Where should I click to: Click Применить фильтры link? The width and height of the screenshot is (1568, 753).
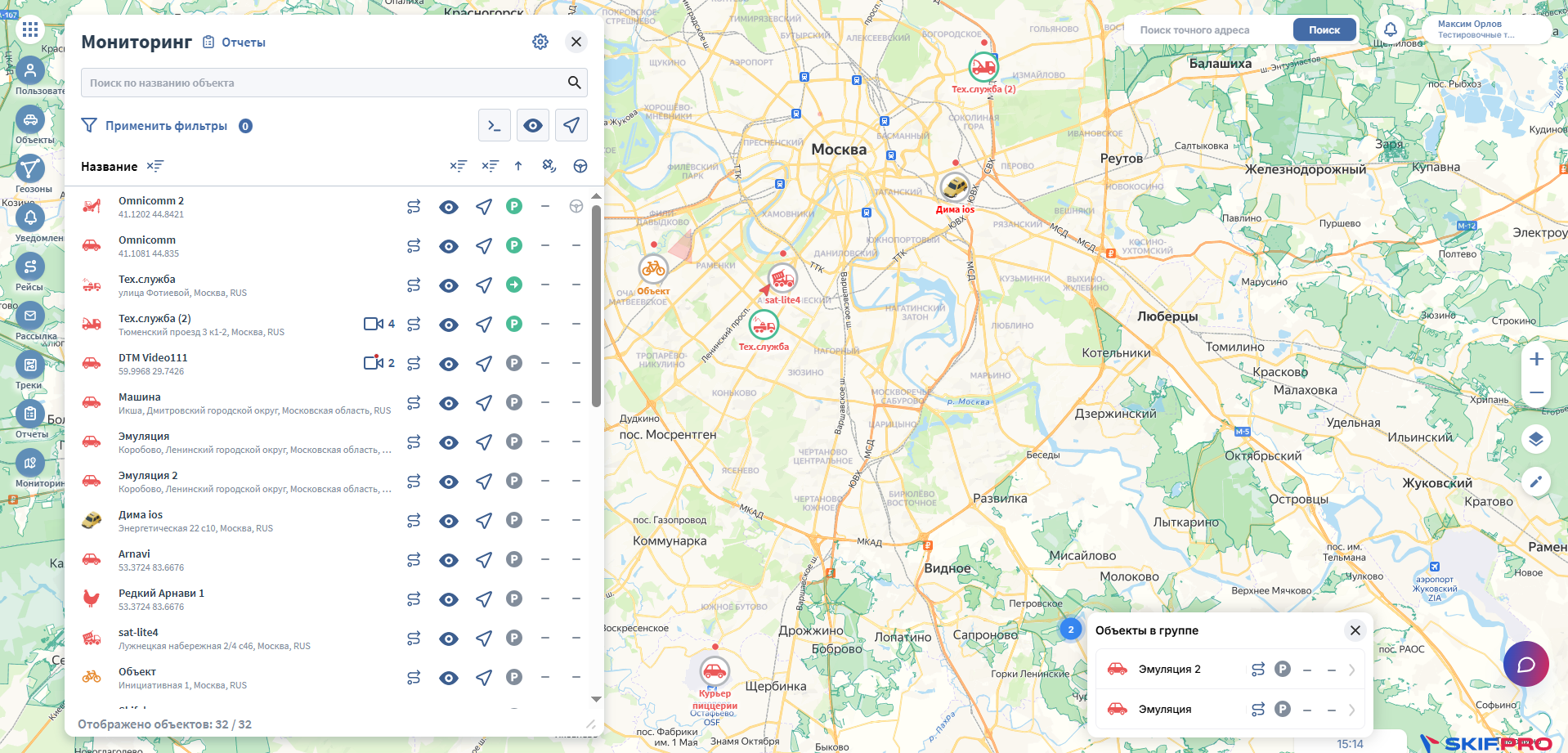(x=166, y=126)
